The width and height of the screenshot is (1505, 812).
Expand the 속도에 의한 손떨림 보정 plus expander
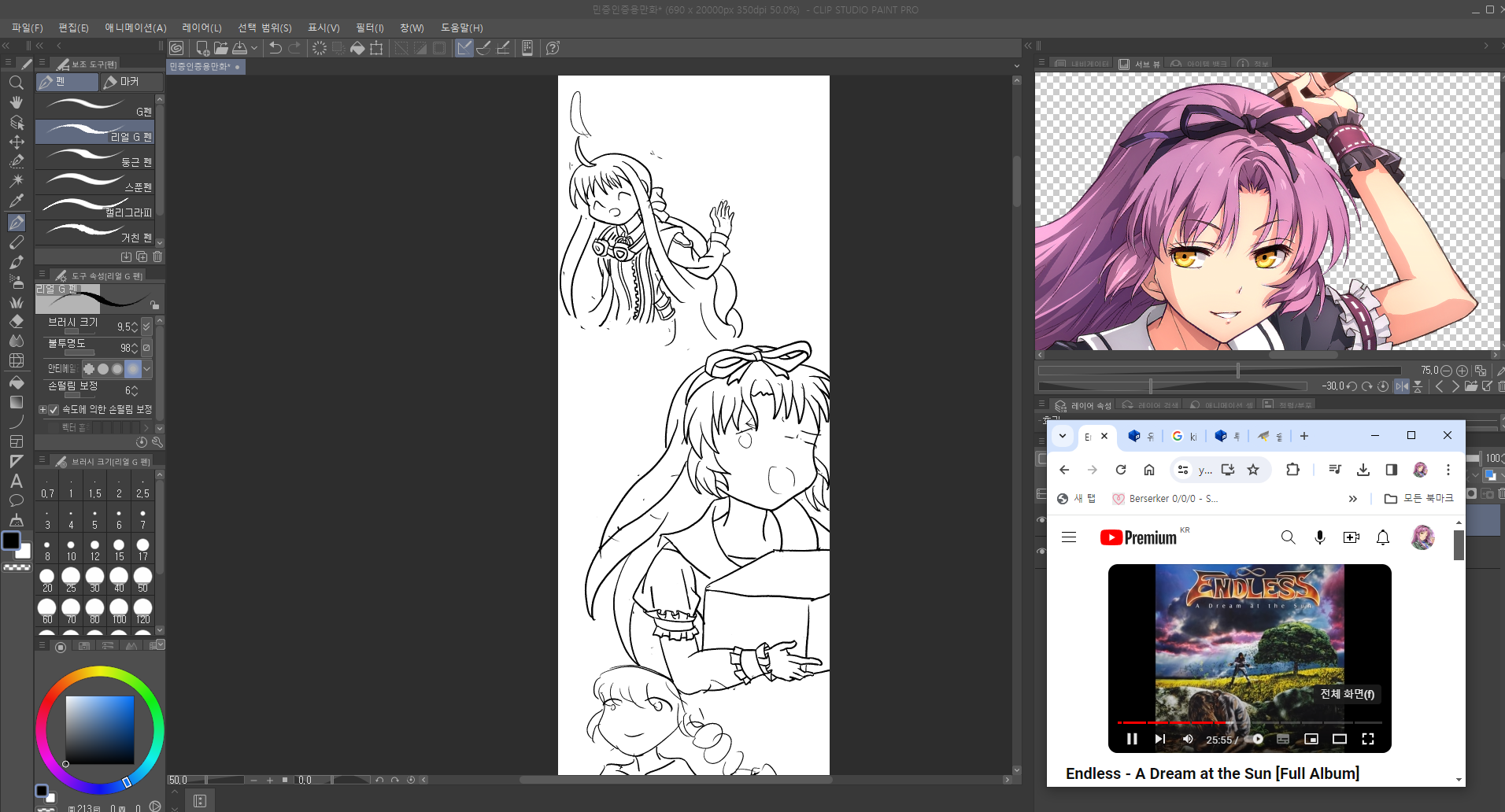point(43,410)
